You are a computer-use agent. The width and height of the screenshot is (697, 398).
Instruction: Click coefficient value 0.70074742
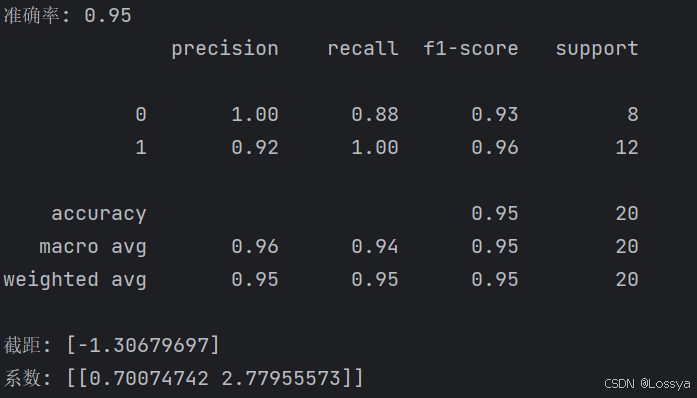tap(149, 379)
